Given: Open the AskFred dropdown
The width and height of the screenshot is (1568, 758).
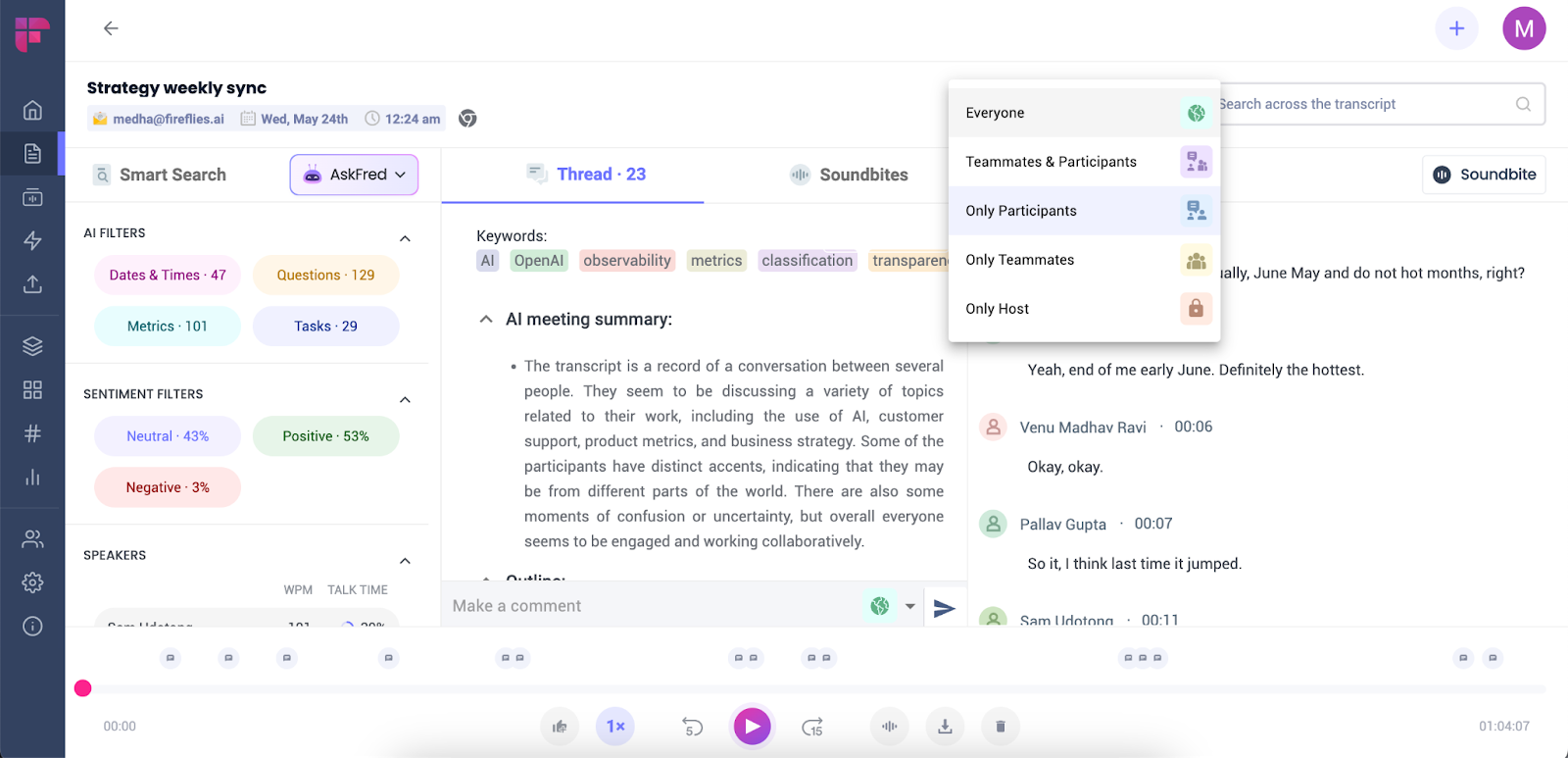Looking at the screenshot, I should tap(354, 175).
